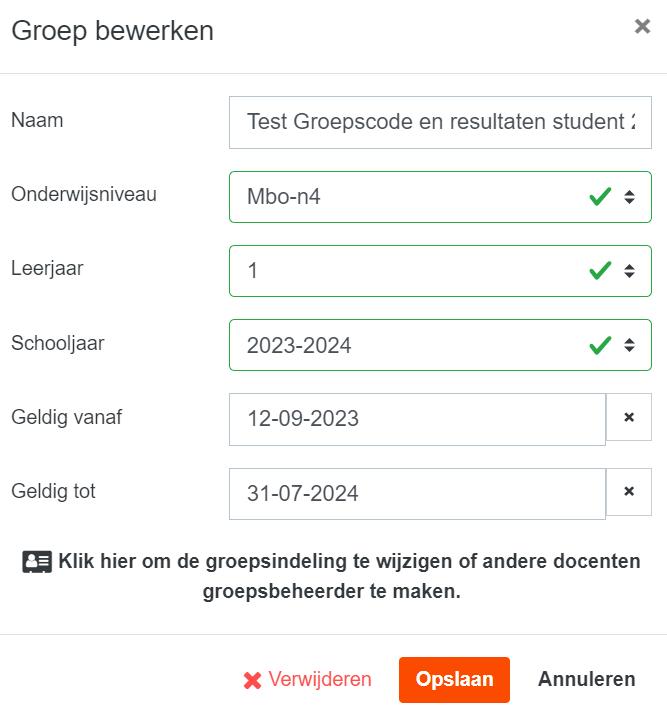Viewport: 667px width, 708px height.
Task: Clear the Geldig vanaf date
Action: tap(629, 417)
